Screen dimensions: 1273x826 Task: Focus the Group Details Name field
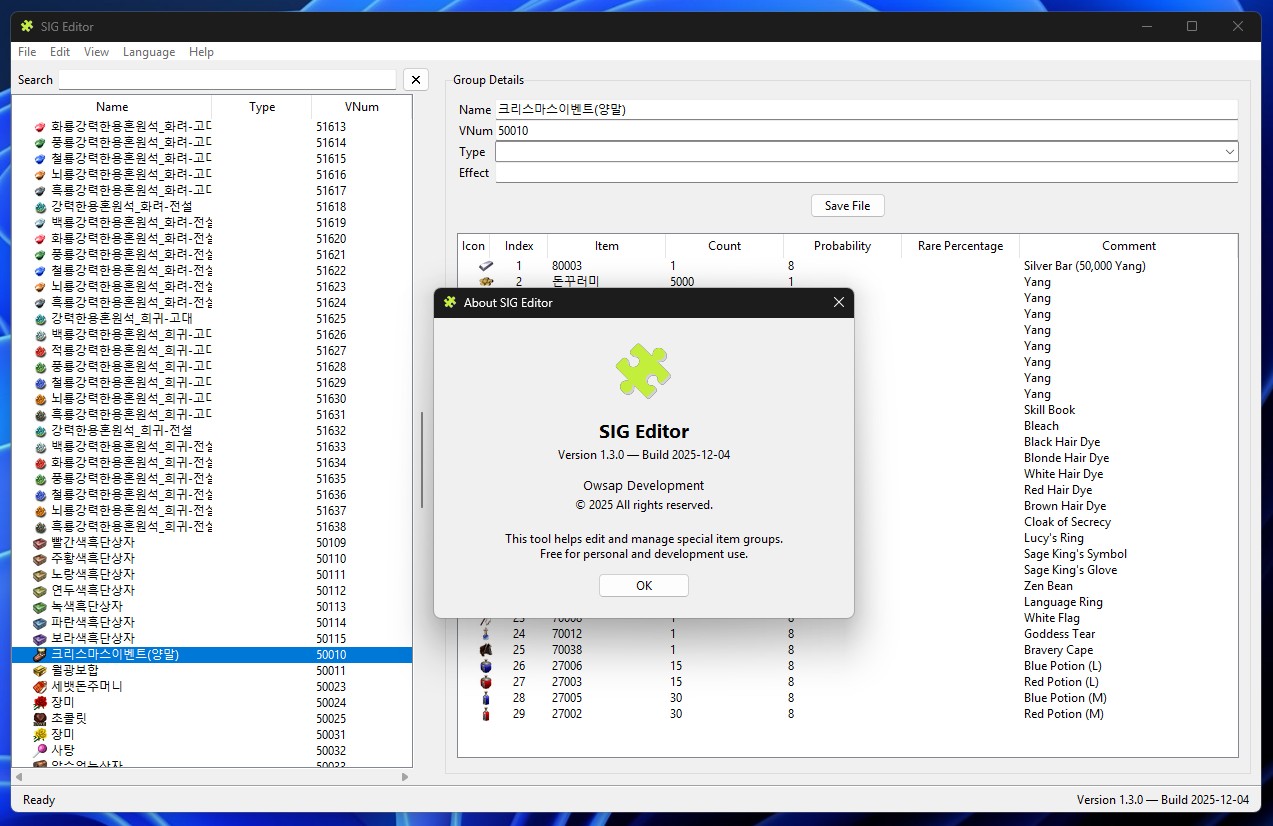(x=867, y=110)
